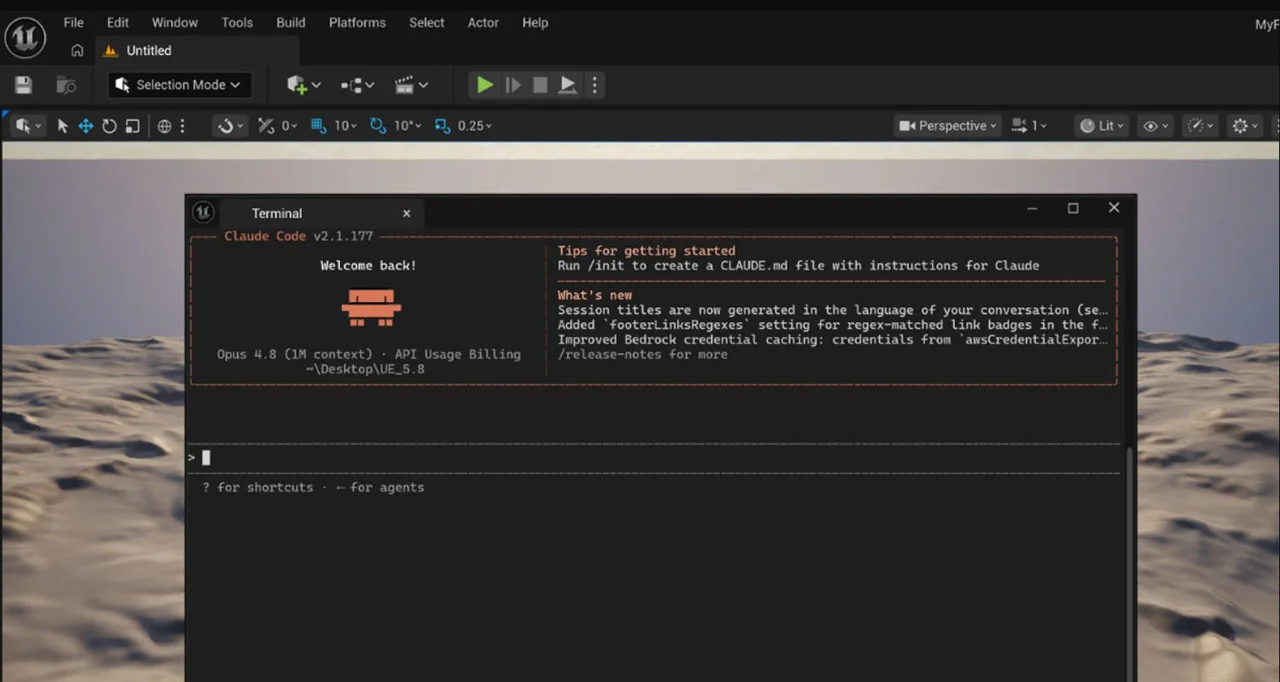The image size is (1280, 682).
Task: Open the Platforms menu
Action: (x=357, y=22)
